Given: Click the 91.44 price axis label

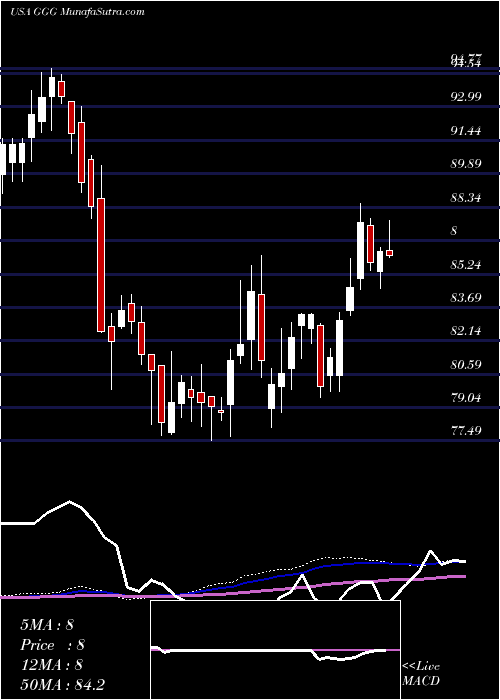Looking at the screenshot, I should tap(466, 131).
